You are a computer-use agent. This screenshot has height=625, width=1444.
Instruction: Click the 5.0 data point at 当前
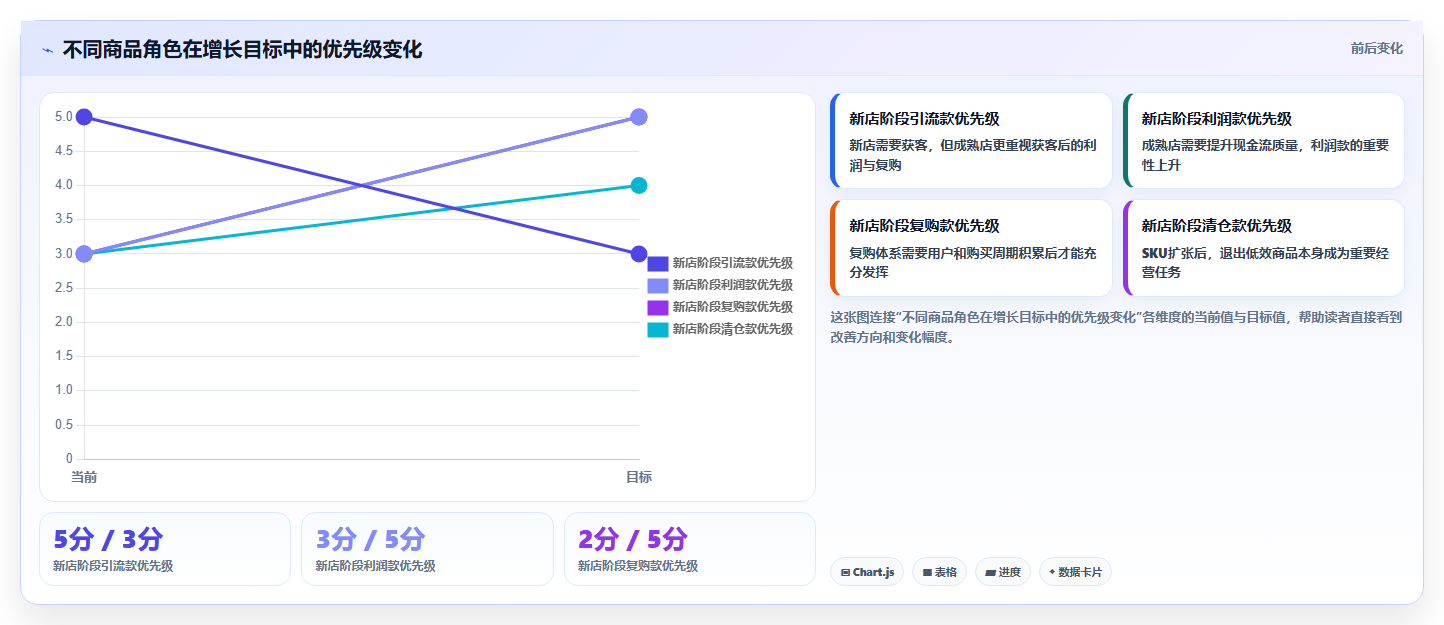84,117
